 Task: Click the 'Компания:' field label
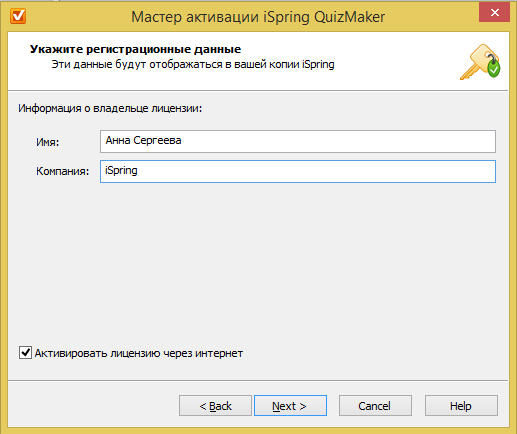[63, 171]
